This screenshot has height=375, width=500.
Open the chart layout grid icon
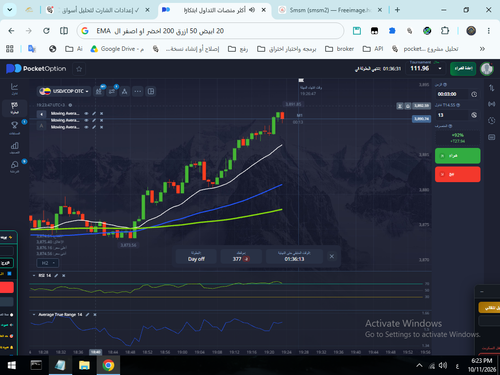pyautogui.click(x=151, y=91)
